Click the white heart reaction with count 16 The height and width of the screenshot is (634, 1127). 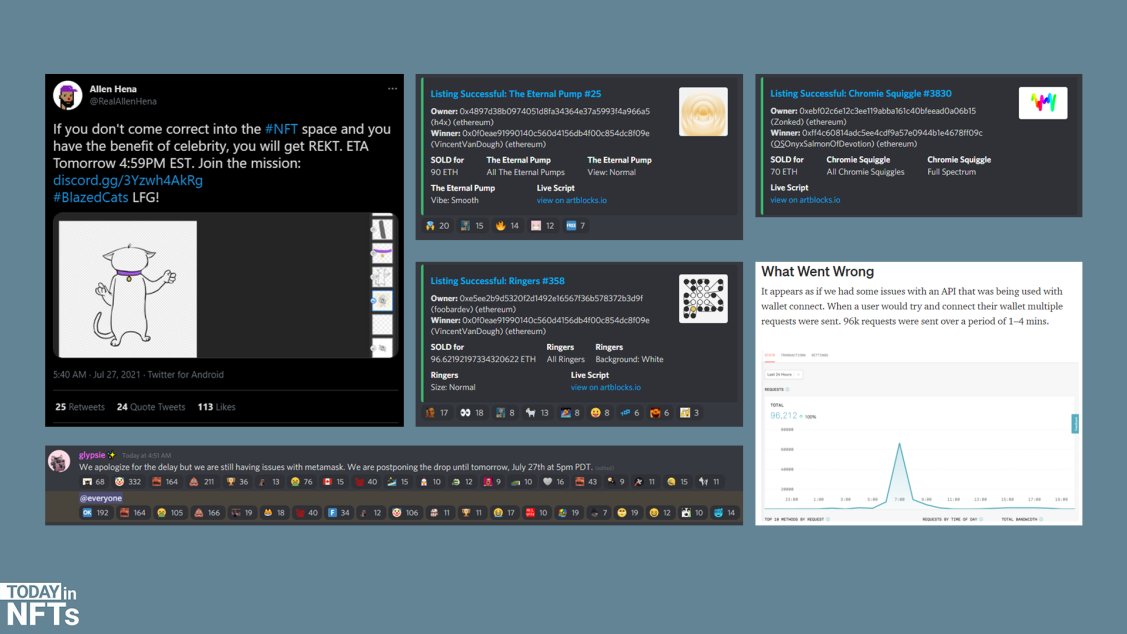click(554, 482)
